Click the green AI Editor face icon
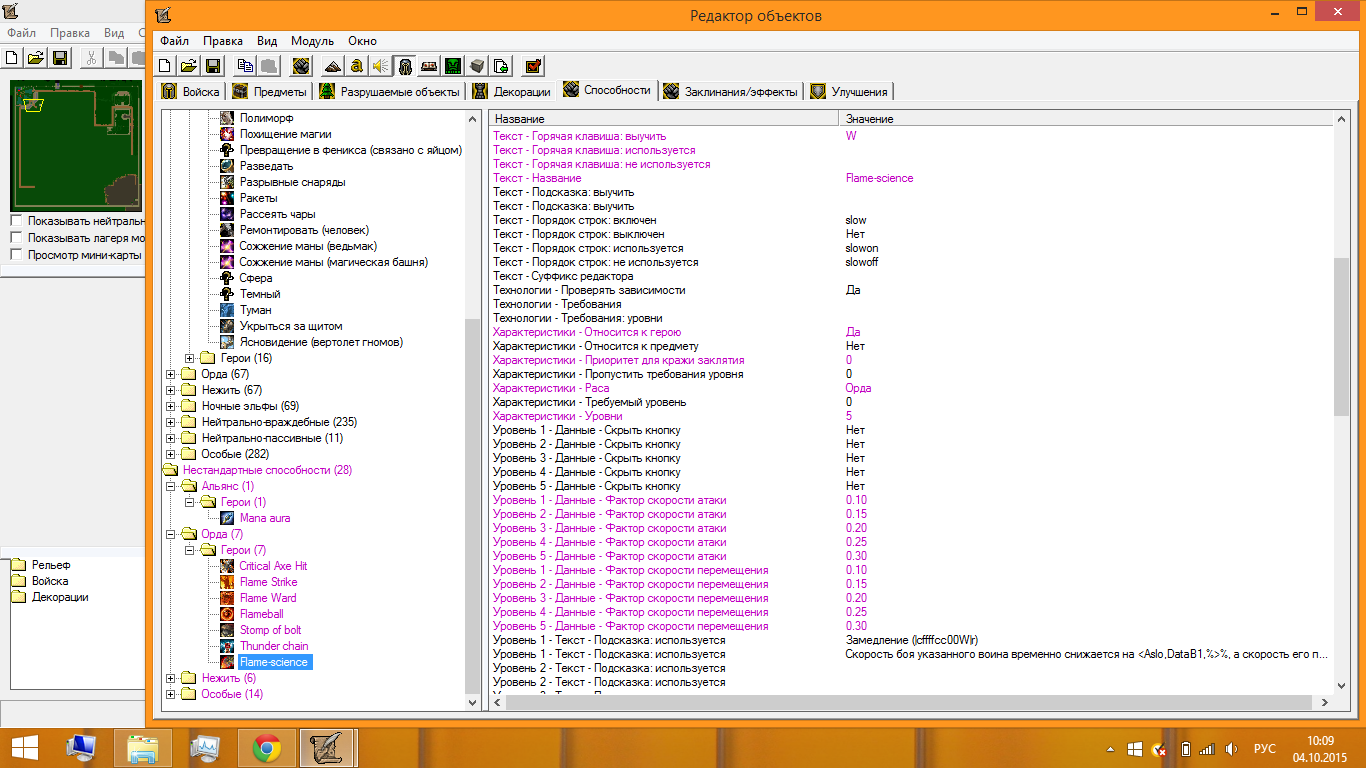1366x768 pixels. pos(453,66)
